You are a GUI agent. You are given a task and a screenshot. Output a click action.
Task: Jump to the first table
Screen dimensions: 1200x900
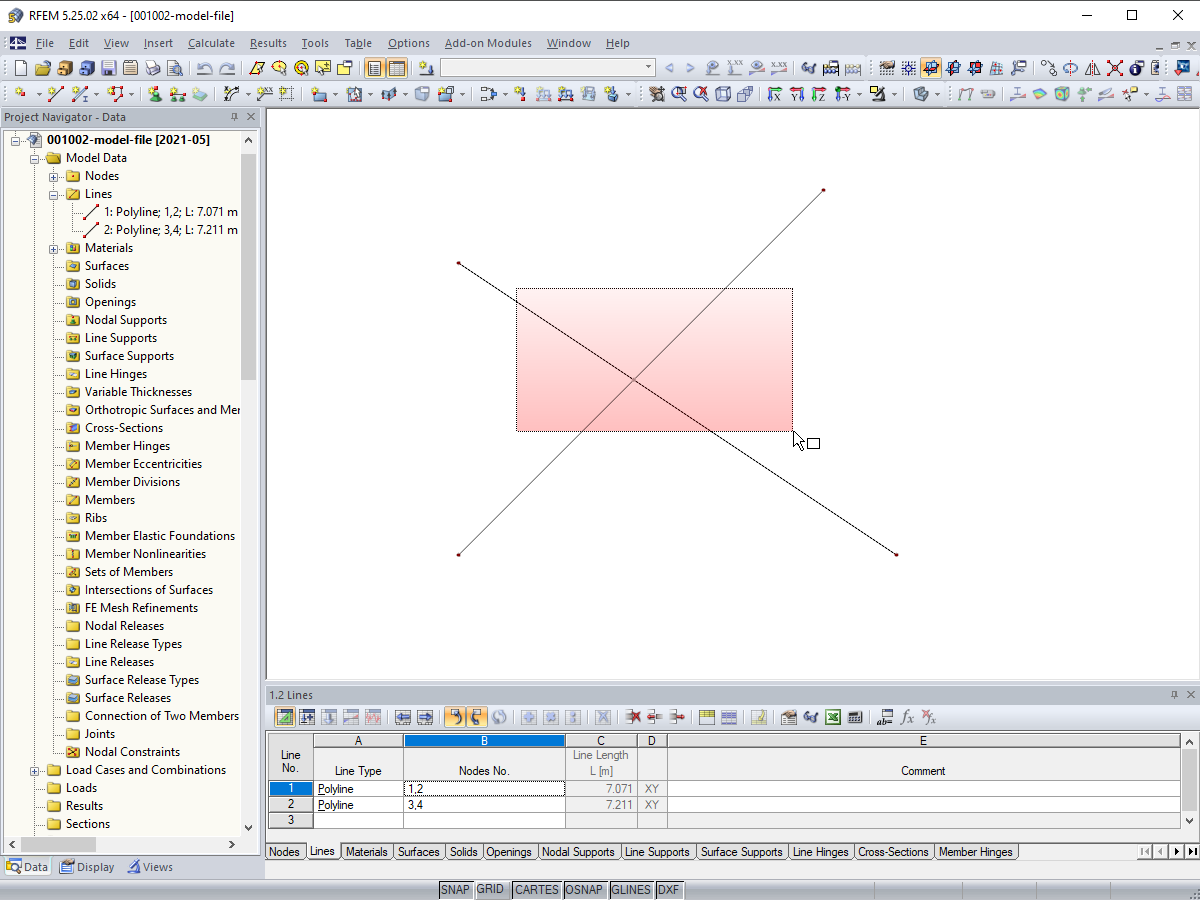click(x=1144, y=851)
